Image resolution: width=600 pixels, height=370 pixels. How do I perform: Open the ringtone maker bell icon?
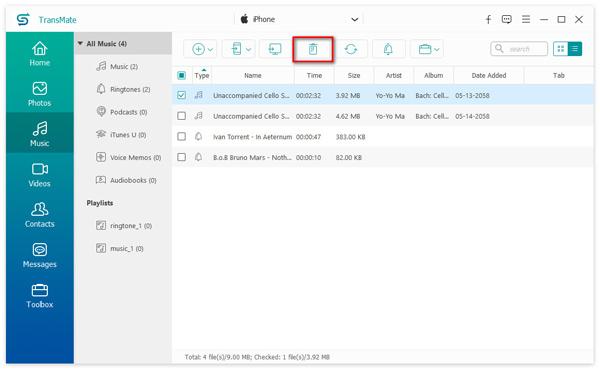[388, 49]
